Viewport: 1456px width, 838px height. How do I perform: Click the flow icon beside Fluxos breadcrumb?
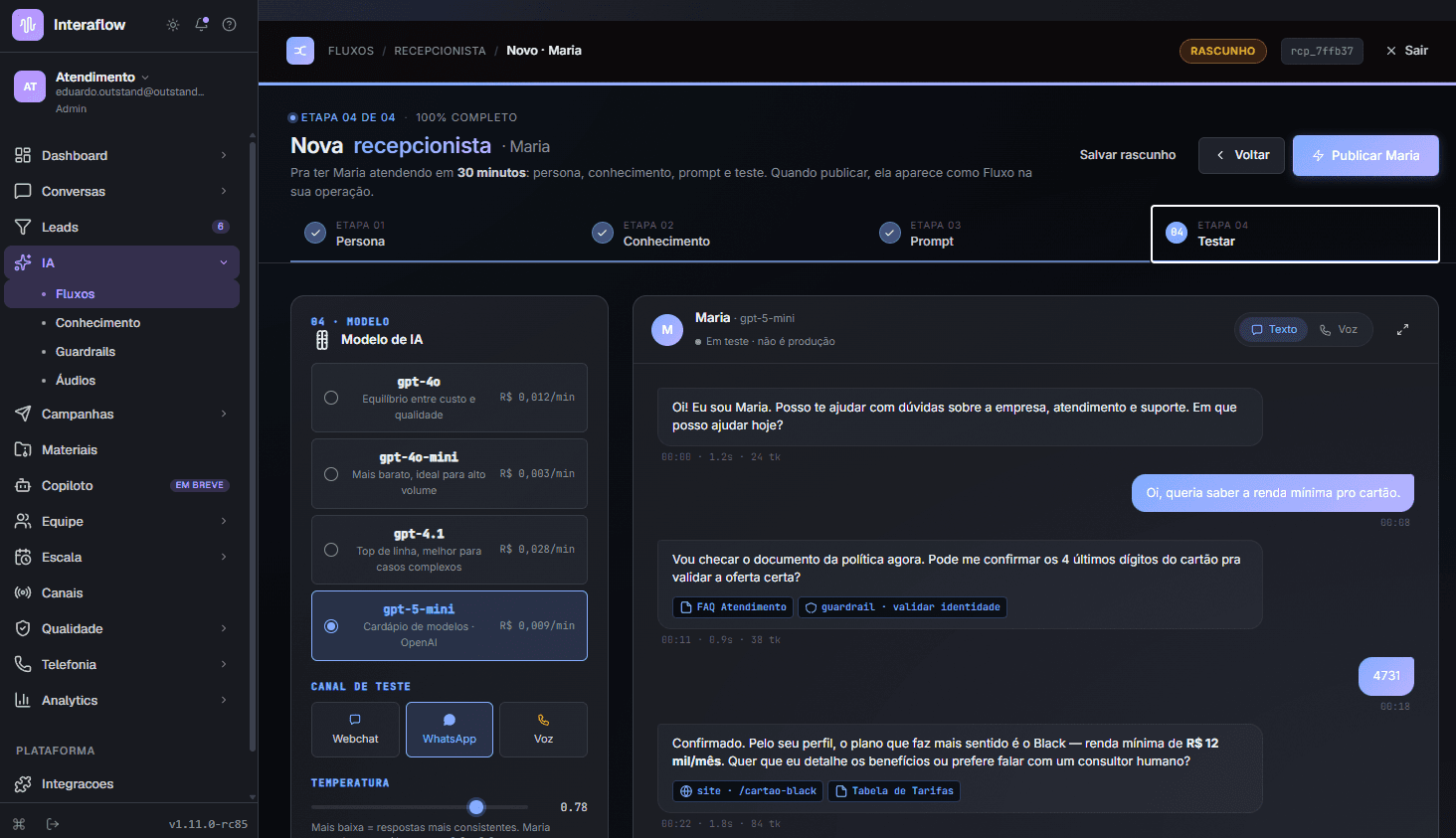pyautogui.click(x=300, y=51)
